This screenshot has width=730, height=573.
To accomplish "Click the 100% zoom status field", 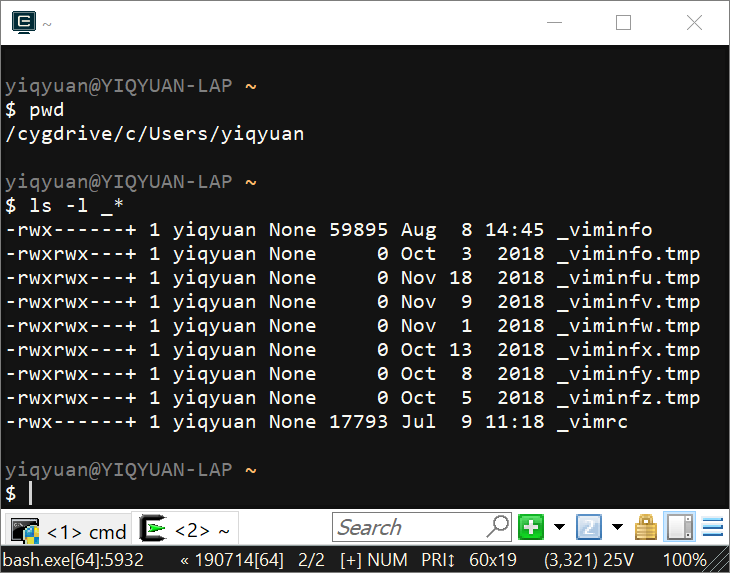I will 684,560.
